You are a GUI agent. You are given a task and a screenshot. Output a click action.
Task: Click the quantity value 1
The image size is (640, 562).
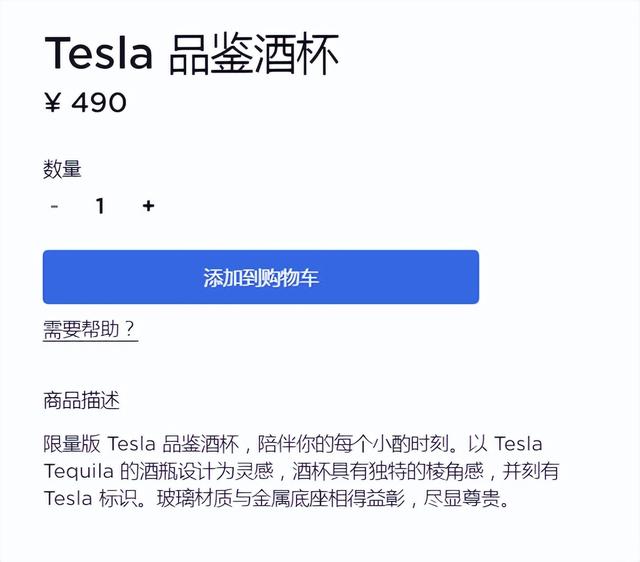click(x=100, y=206)
